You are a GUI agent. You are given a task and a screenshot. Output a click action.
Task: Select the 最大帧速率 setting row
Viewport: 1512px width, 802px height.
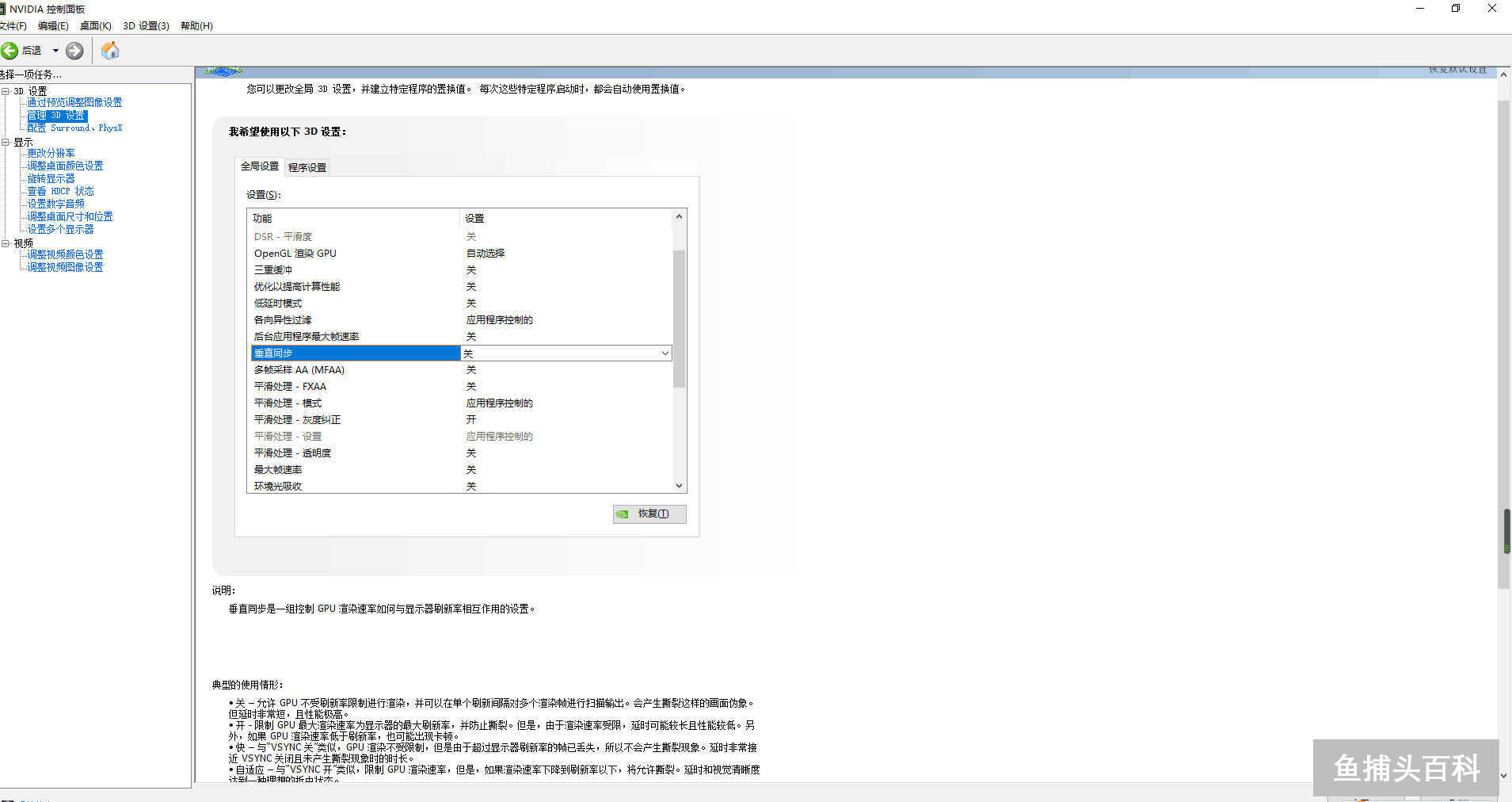(461, 470)
